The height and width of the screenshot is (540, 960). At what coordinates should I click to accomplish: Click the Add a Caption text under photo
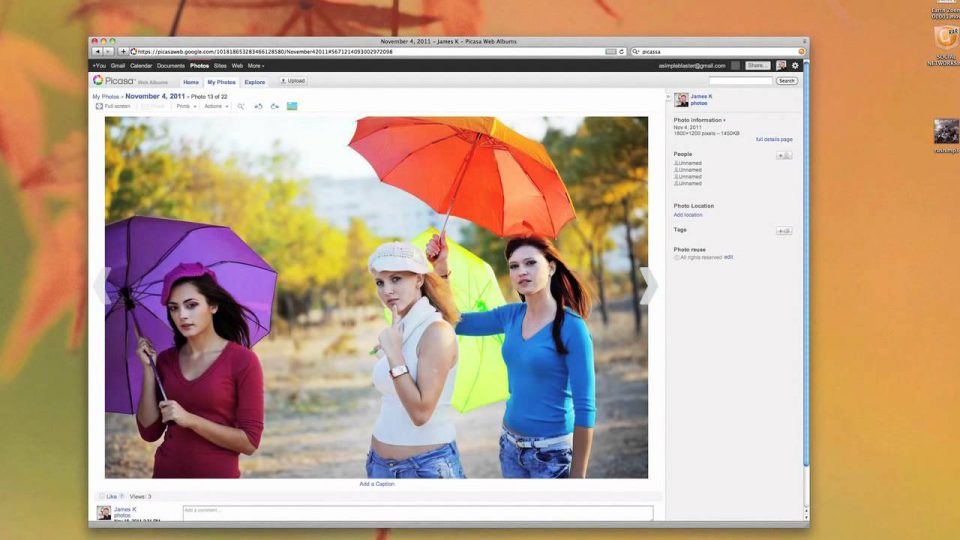(x=377, y=484)
